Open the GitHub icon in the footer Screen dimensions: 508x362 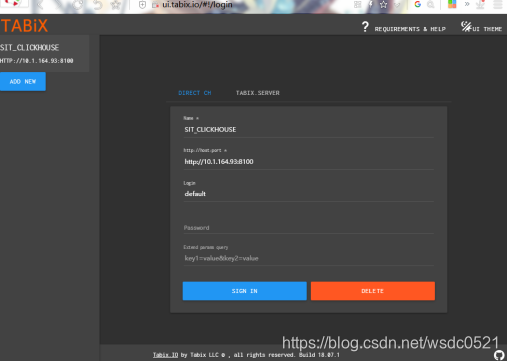[499, 355]
